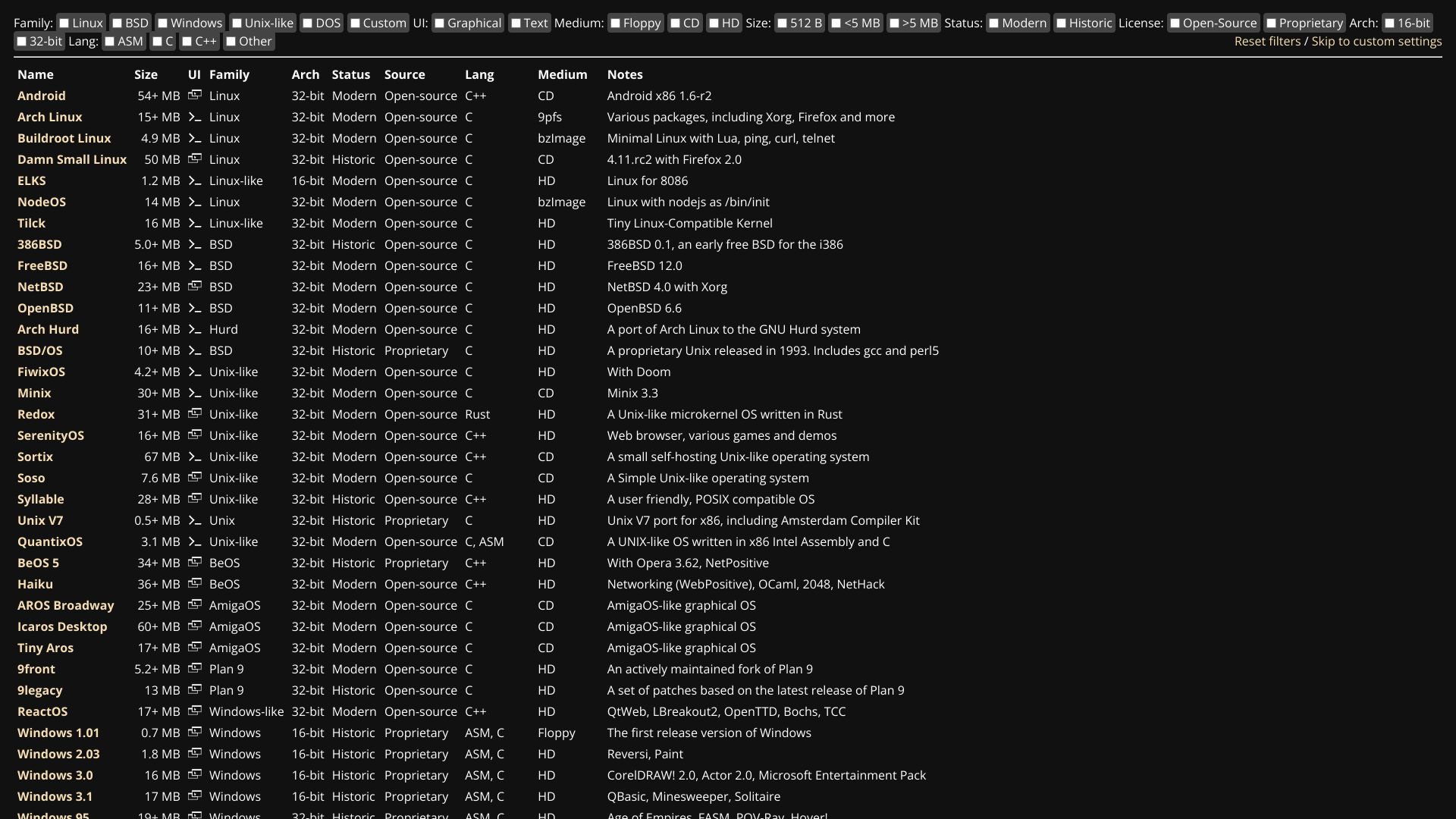Check the Custom family filter
The height and width of the screenshot is (819, 1456).
tap(355, 24)
